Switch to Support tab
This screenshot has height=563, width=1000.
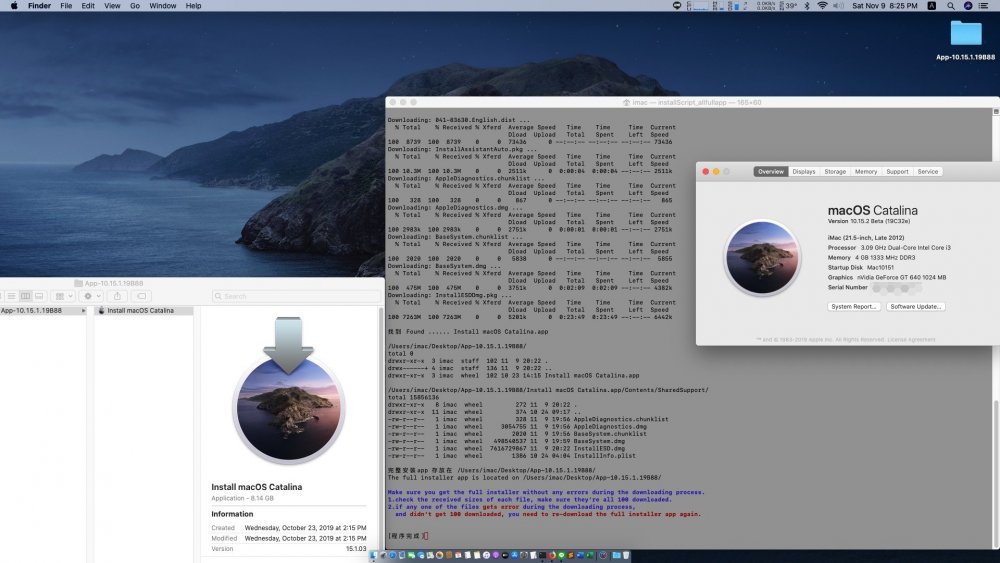(897, 172)
